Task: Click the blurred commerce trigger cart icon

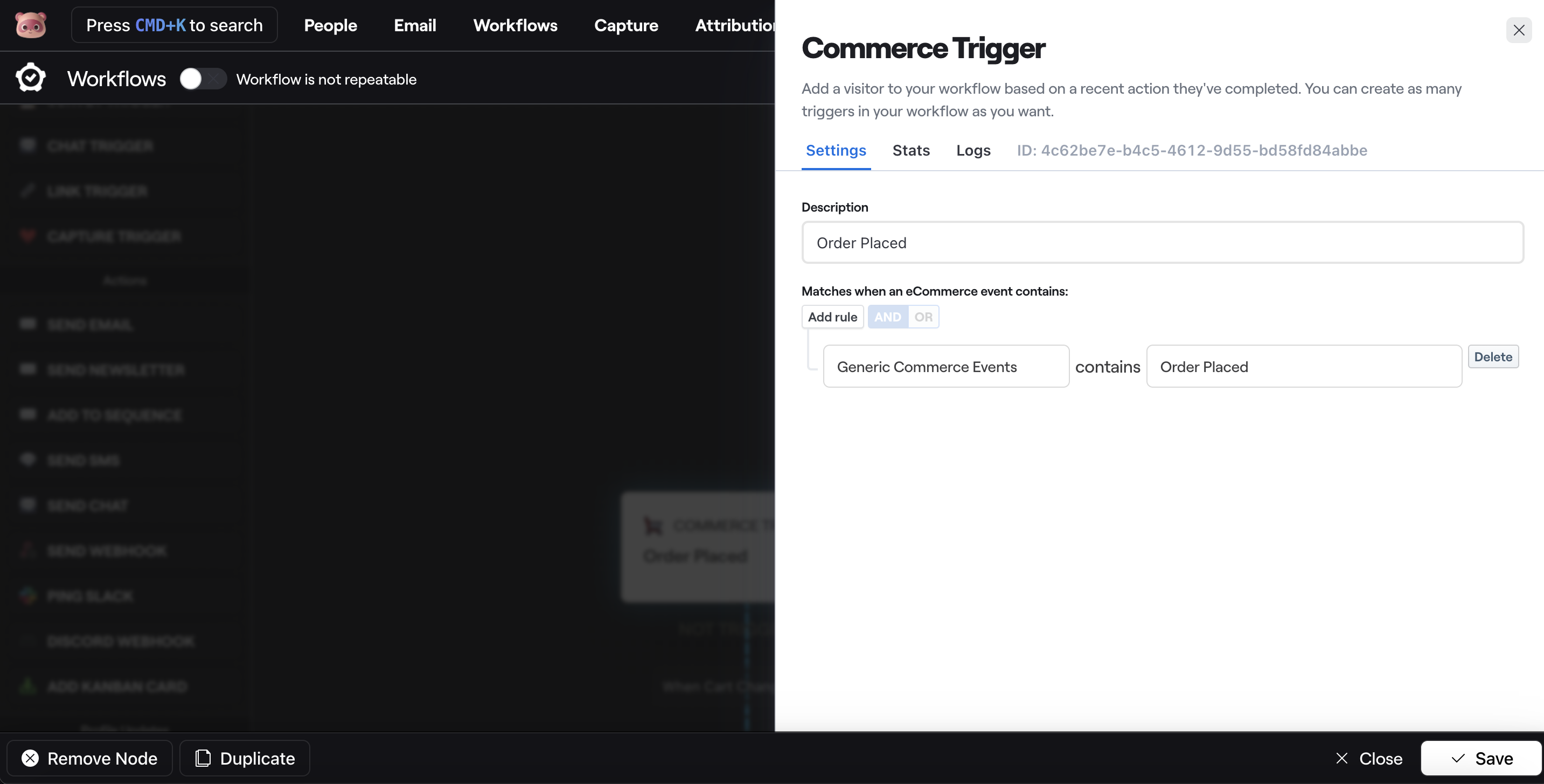Action: pos(653,526)
